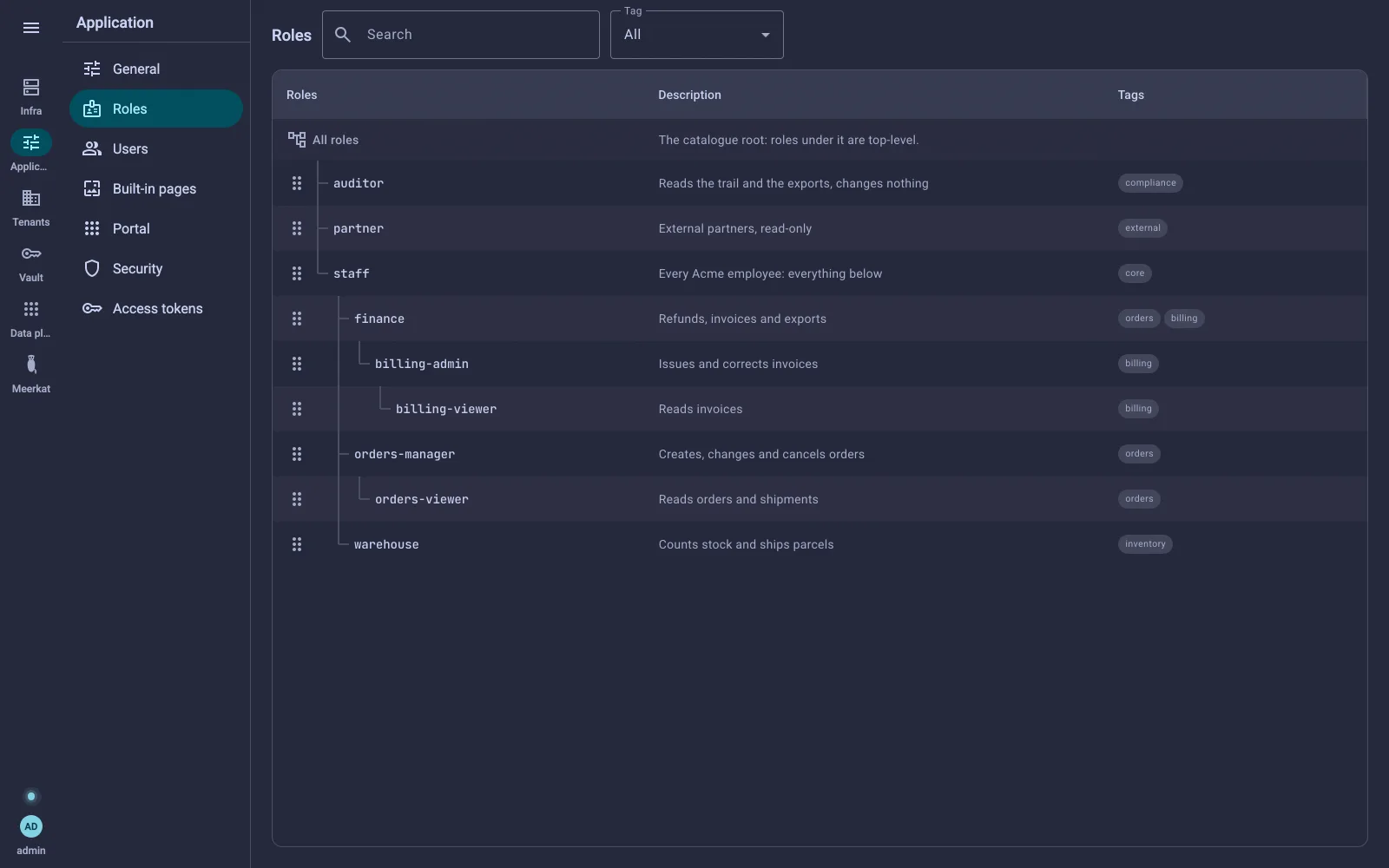
Task: Click the inventory tag chip
Action: 1145,544
